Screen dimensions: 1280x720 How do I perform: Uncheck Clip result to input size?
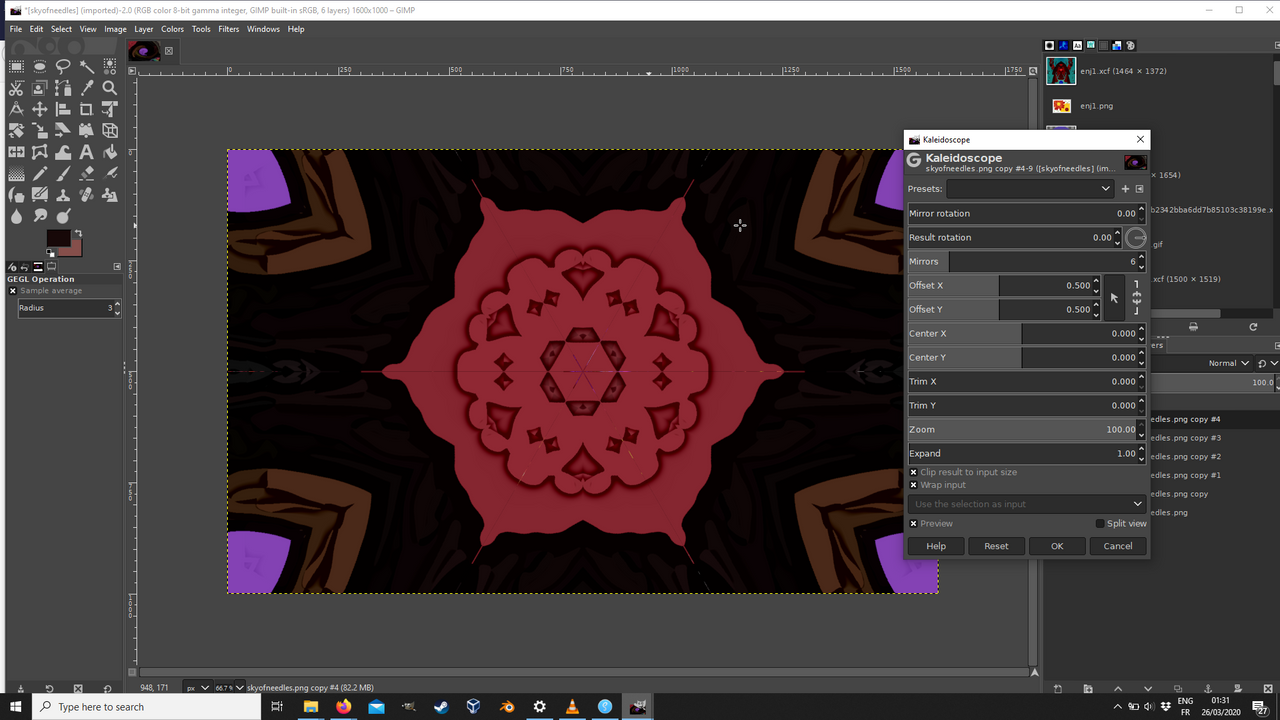click(x=913, y=472)
